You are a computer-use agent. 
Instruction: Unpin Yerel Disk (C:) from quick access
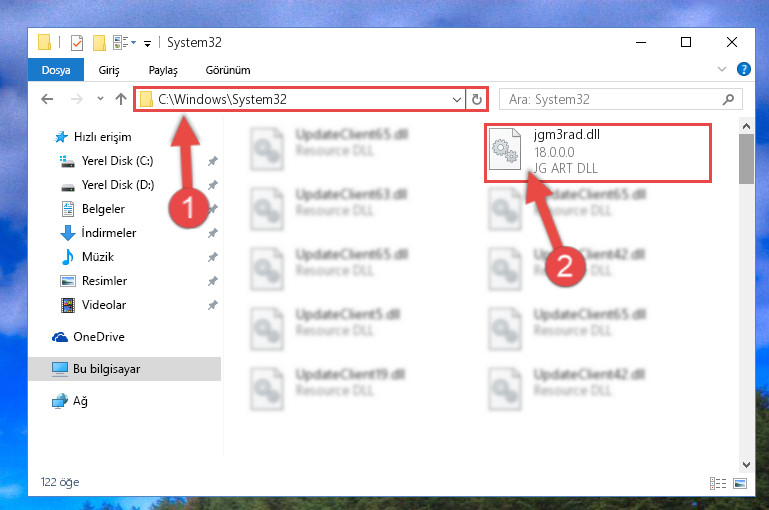[x=212, y=161]
